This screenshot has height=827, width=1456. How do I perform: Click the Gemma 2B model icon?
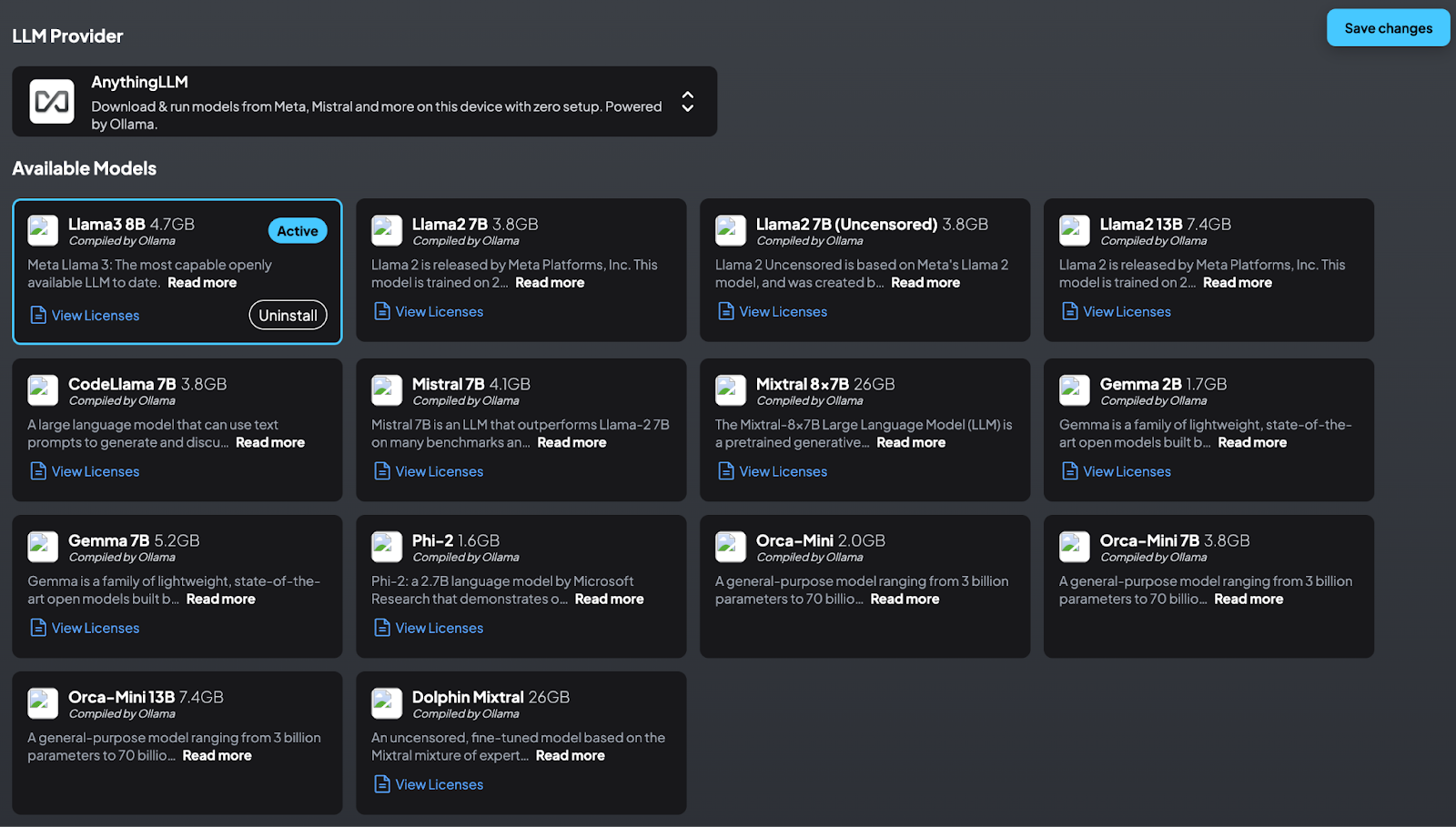(1075, 390)
